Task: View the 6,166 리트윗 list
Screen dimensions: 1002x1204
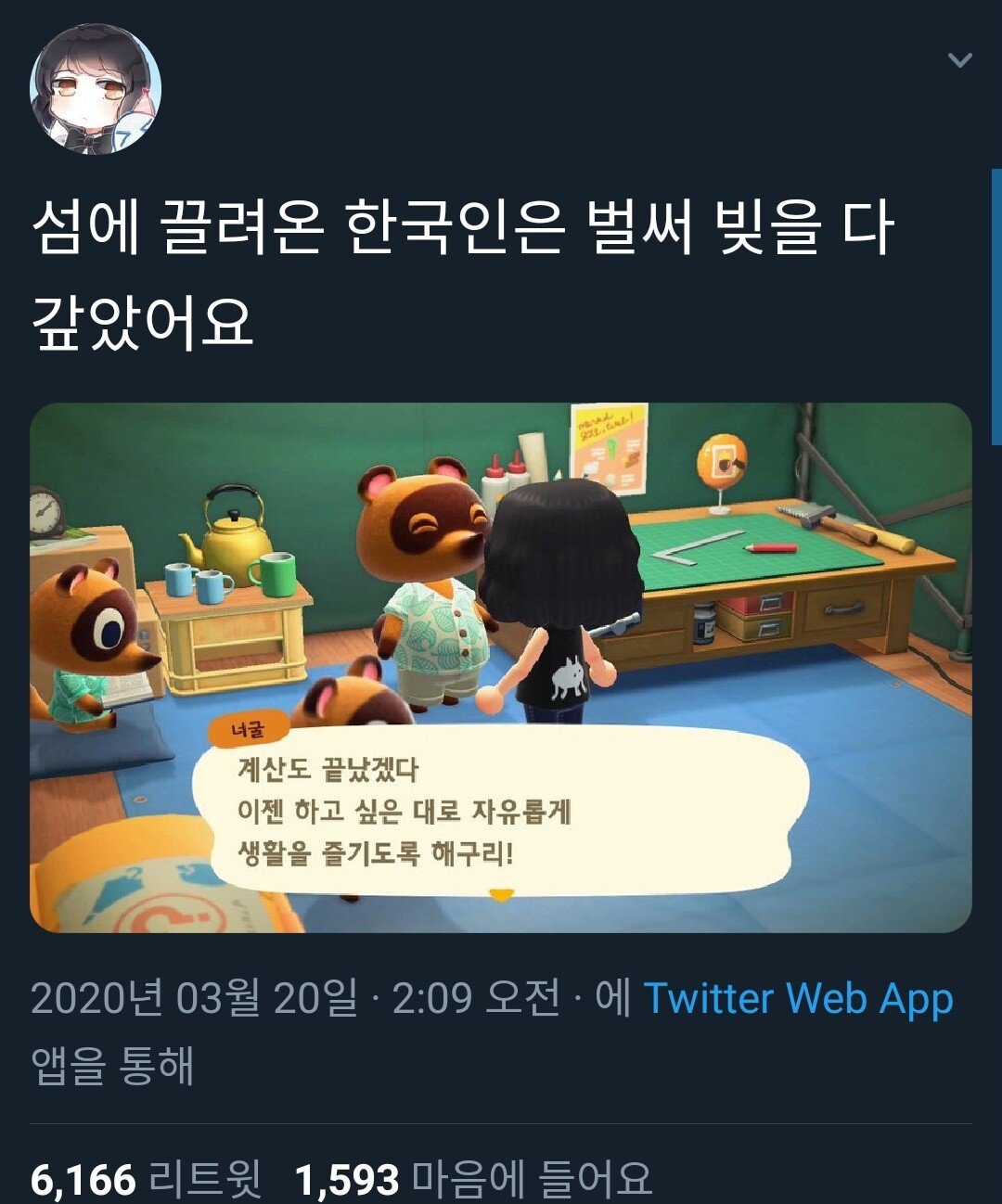Action: click(147, 1179)
